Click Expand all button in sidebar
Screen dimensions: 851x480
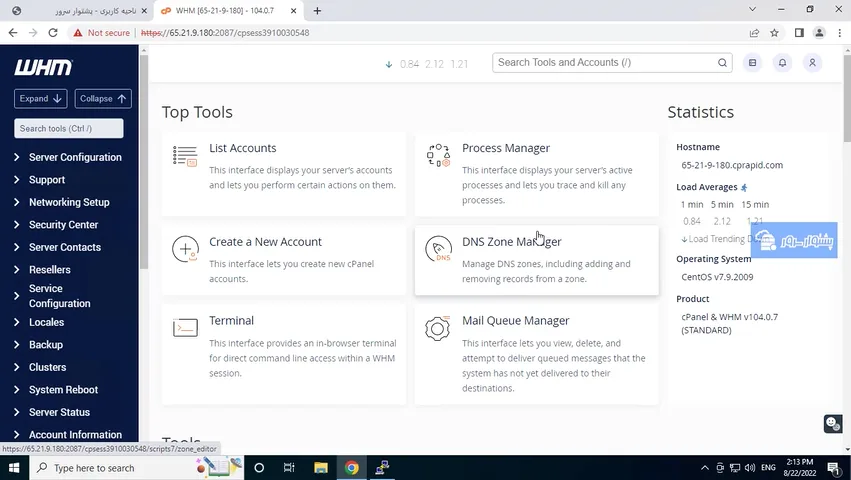41,99
